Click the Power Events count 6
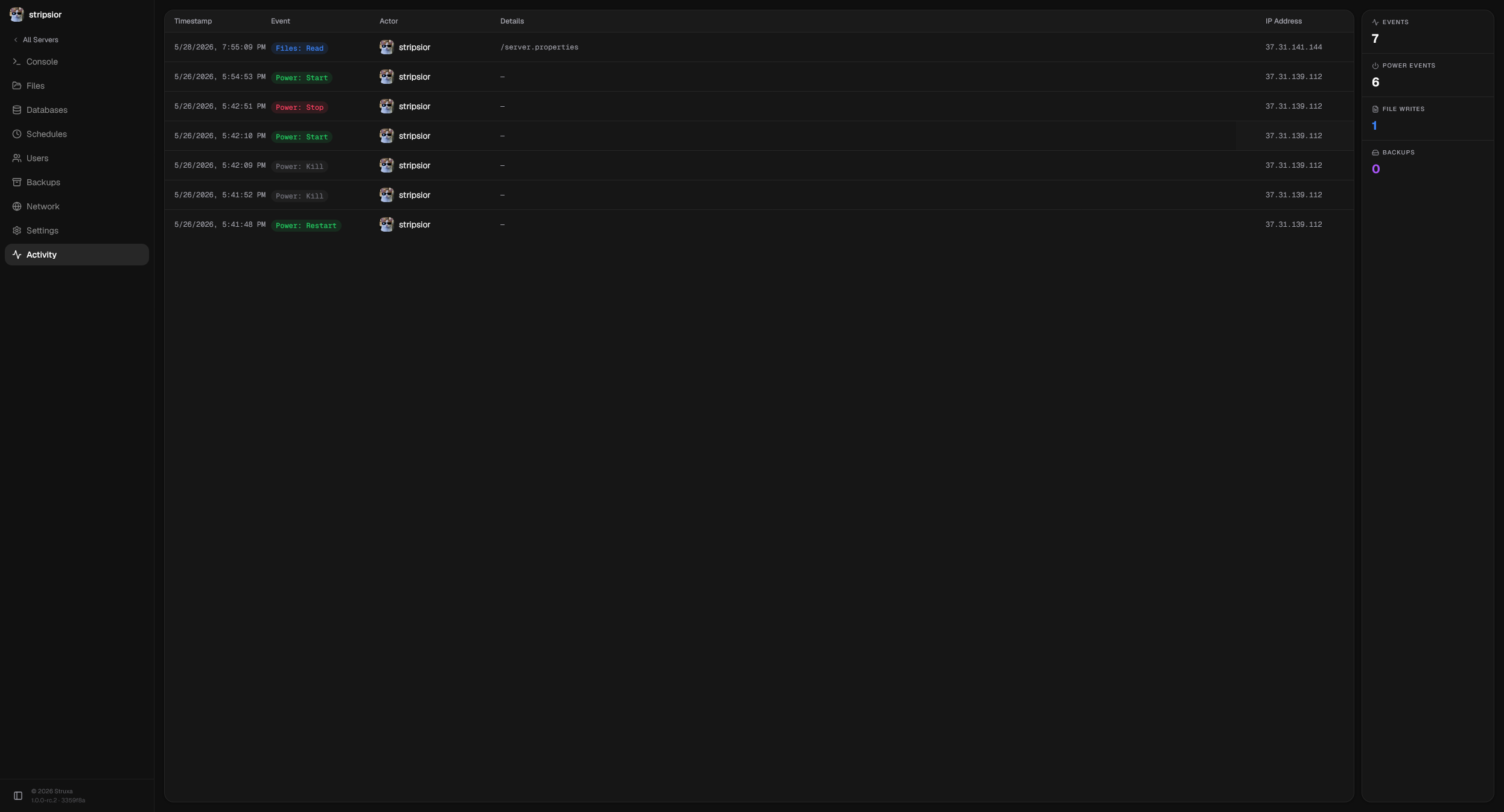The height and width of the screenshot is (812, 1504). pyautogui.click(x=1375, y=82)
